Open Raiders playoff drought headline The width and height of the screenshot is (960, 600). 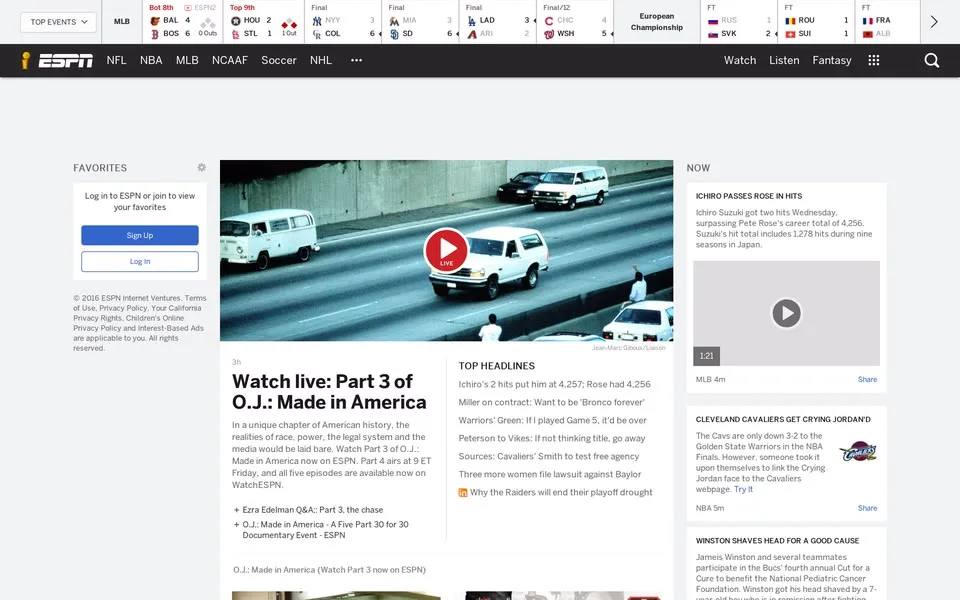click(561, 492)
